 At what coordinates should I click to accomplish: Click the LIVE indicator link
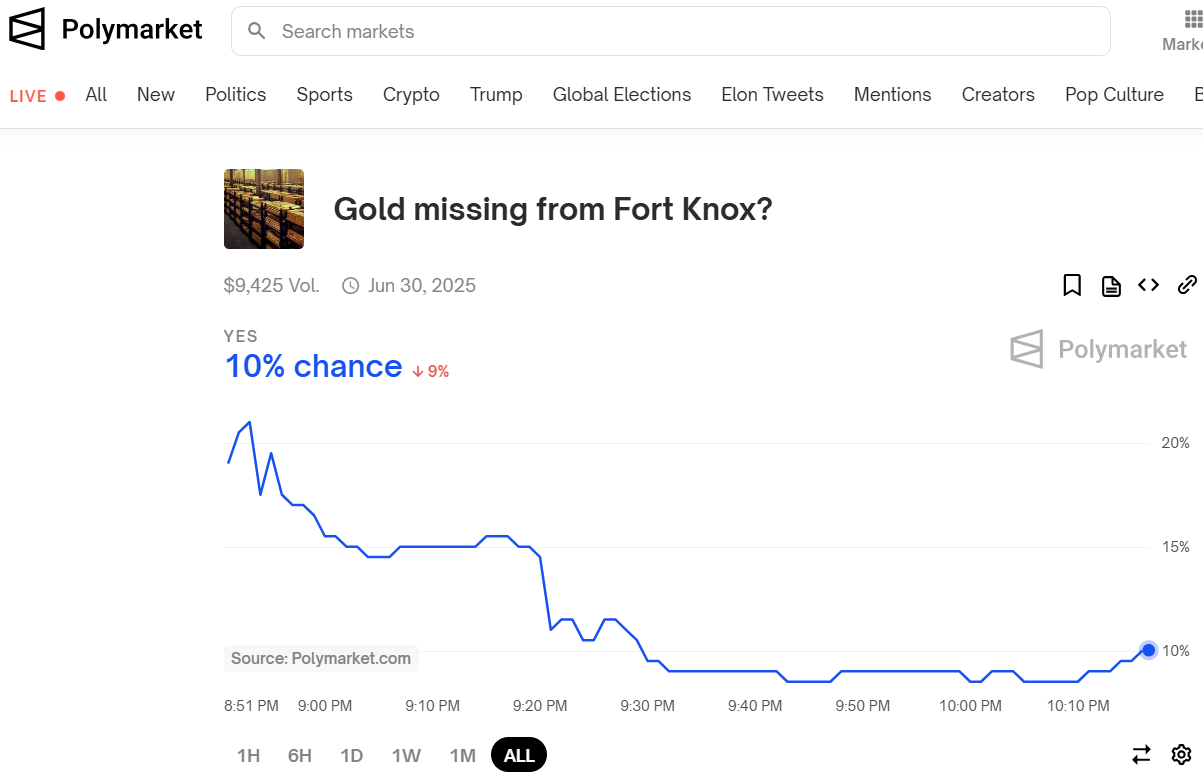click(x=37, y=96)
